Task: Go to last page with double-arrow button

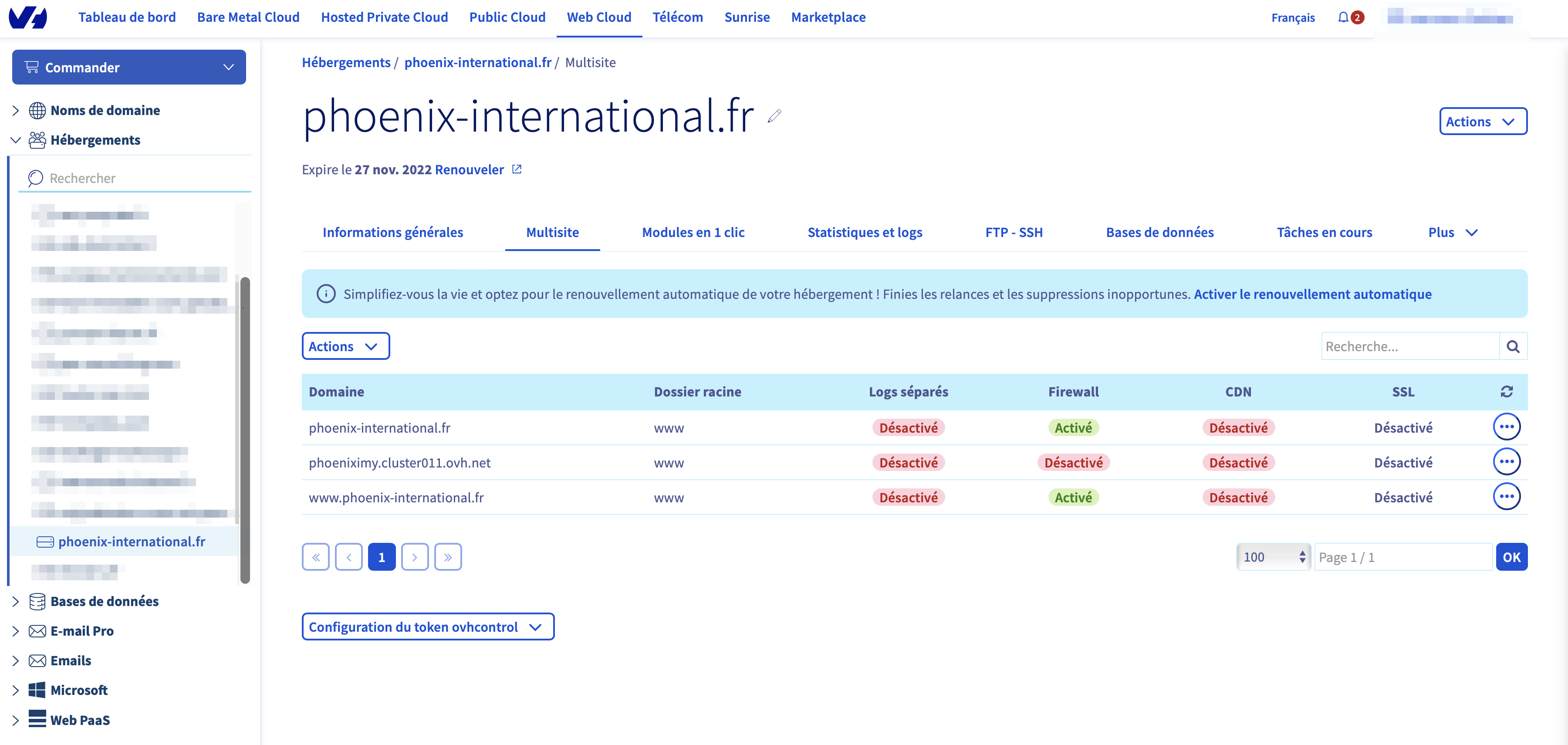Action: 448,557
